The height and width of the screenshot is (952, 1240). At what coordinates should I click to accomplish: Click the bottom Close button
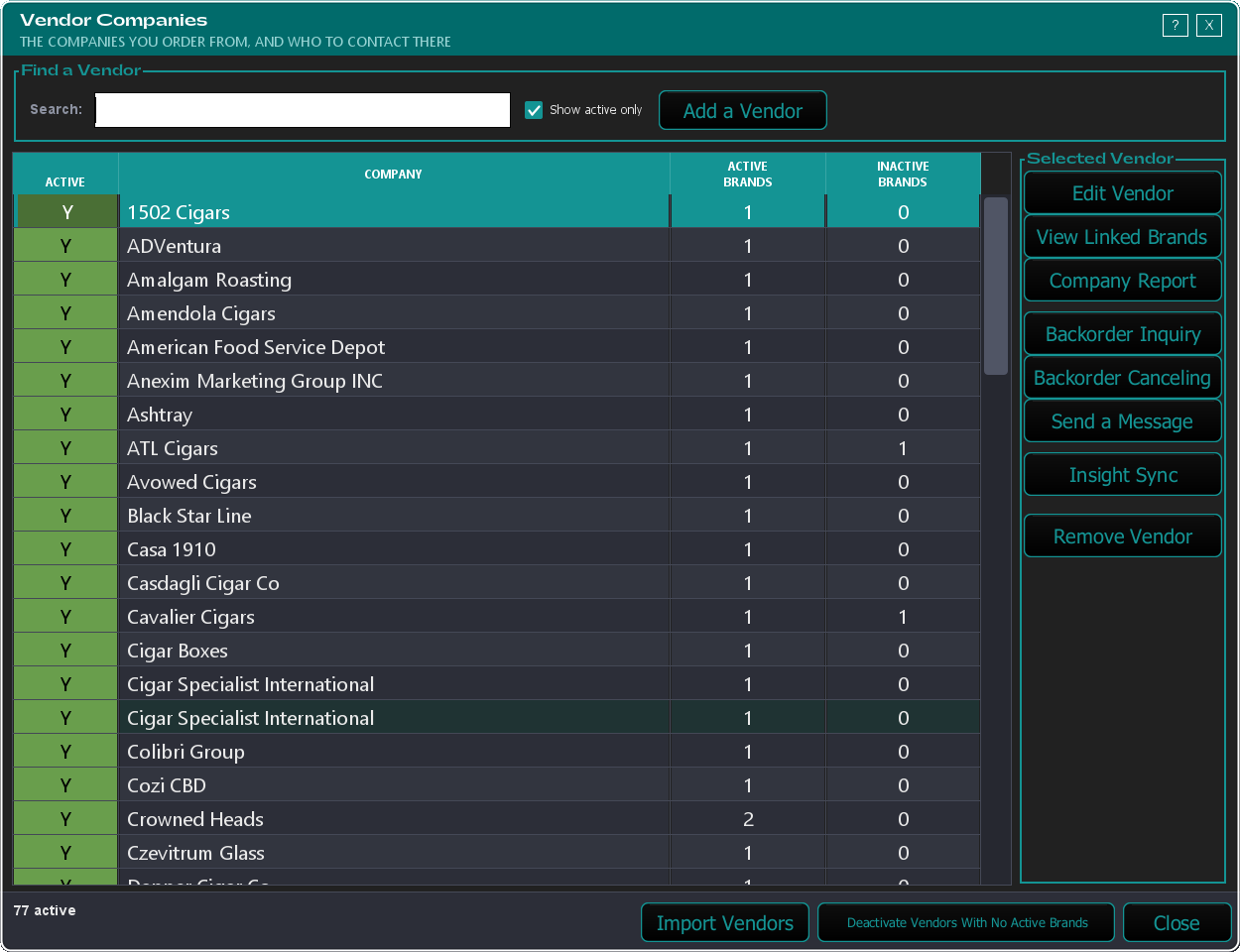[x=1177, y=923]
